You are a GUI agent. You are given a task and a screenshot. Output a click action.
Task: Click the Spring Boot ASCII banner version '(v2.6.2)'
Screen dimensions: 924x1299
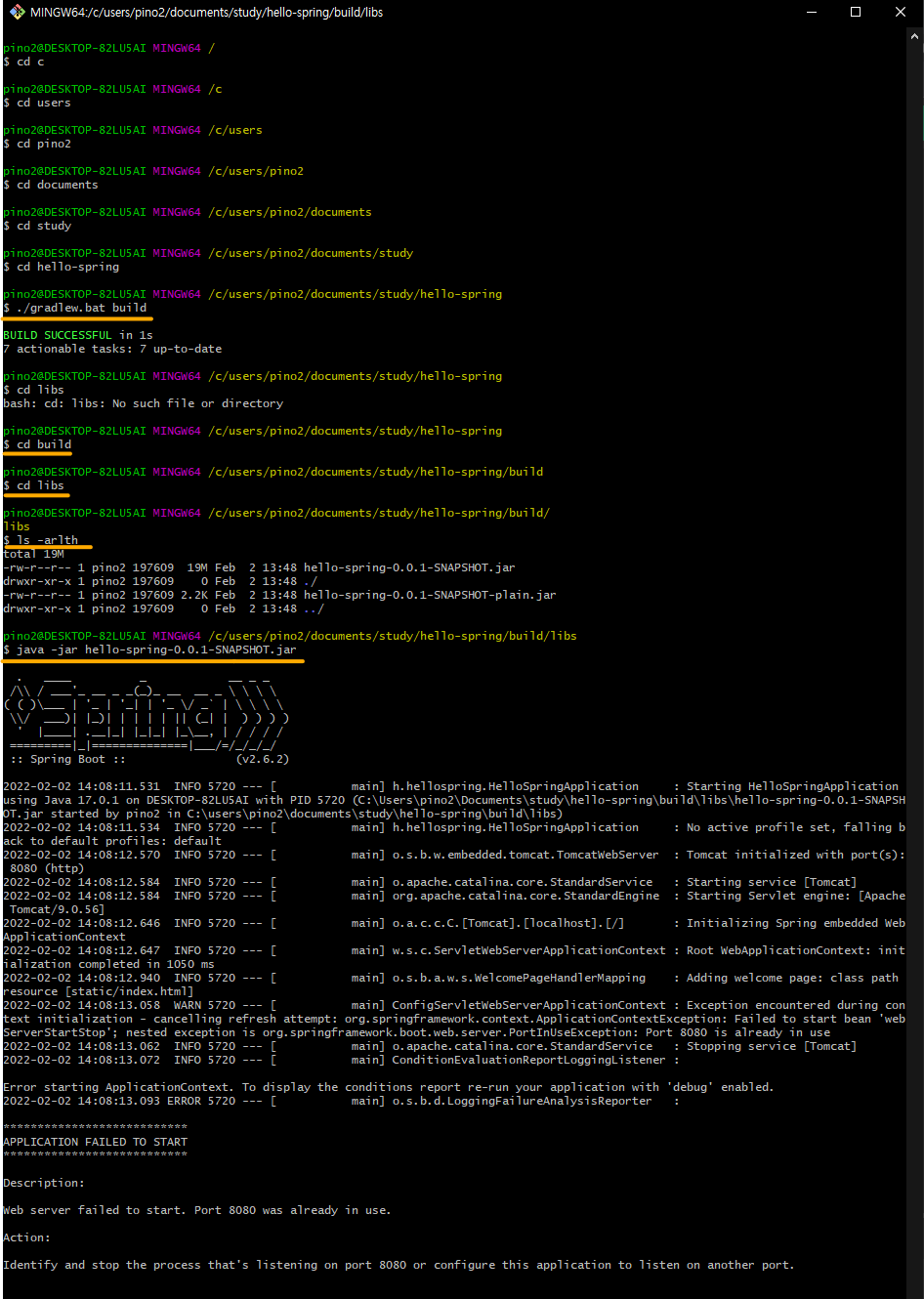tap(263, 759)
